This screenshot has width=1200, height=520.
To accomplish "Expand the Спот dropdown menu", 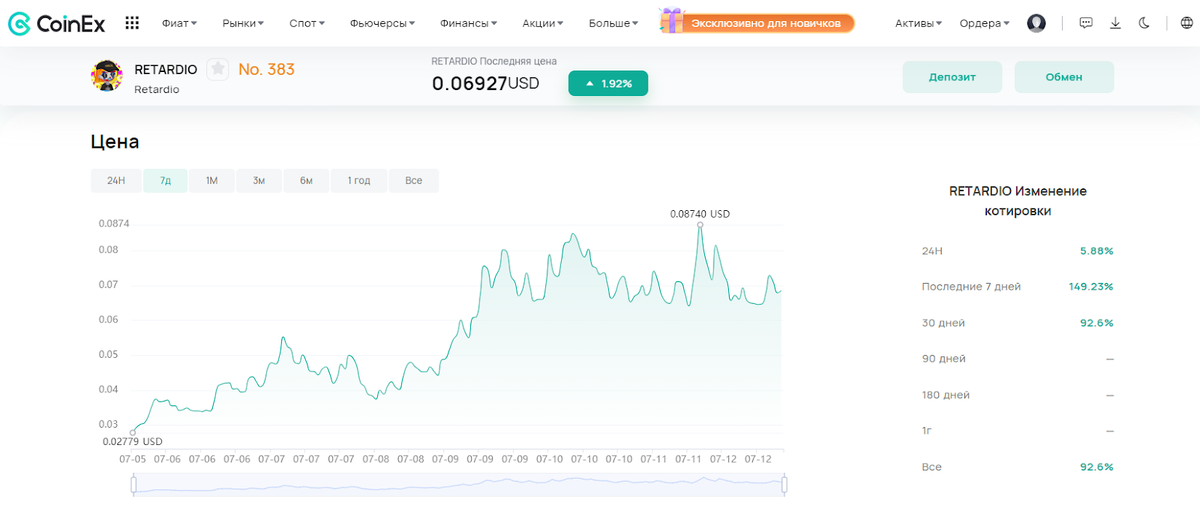I will [x=308, y=22].
